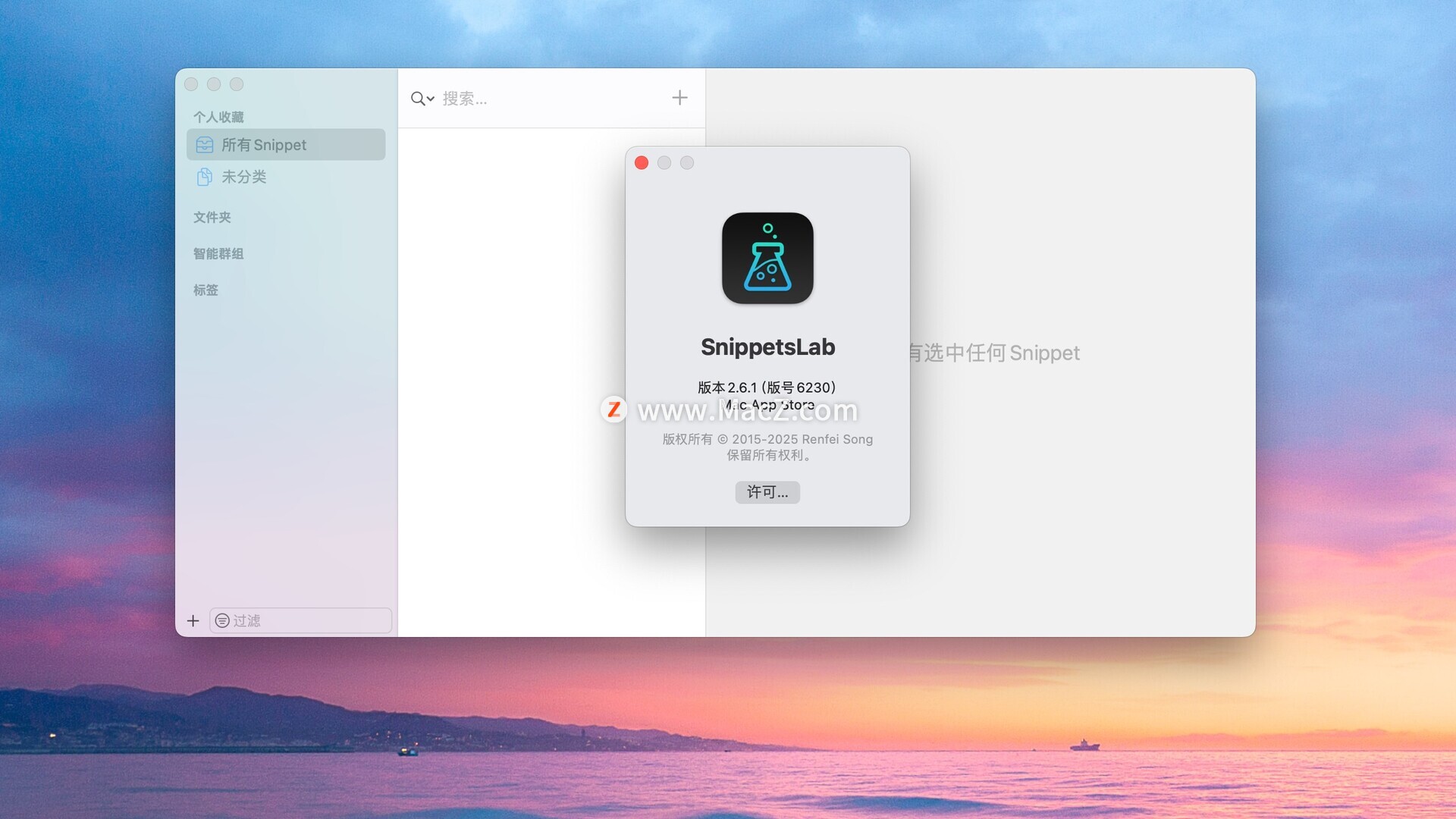Click the filter lines icon in sidebar
1456x819 pixels.
tap(222, 621)
